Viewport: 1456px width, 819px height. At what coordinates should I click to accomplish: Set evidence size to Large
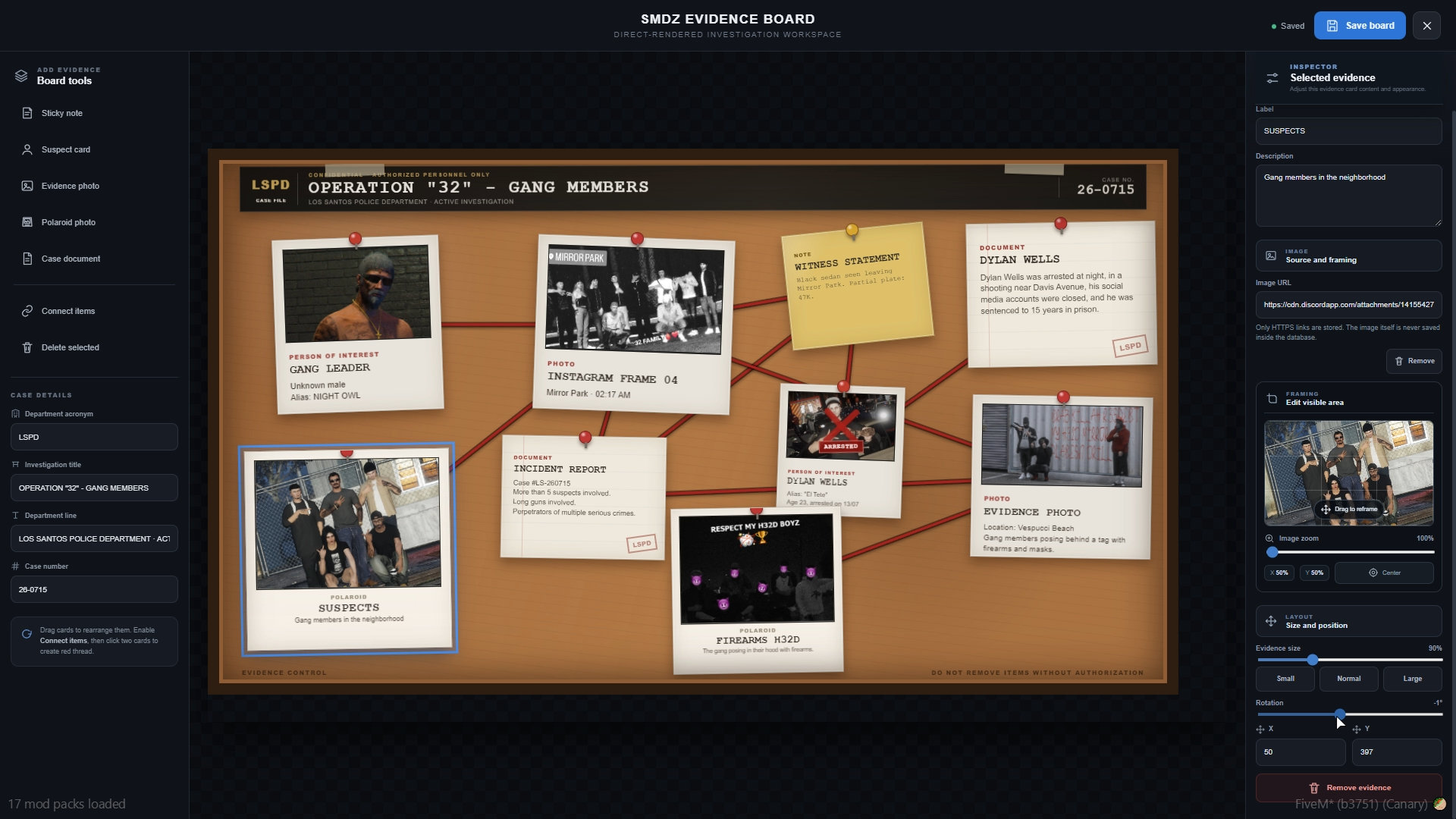[1412, 679]
